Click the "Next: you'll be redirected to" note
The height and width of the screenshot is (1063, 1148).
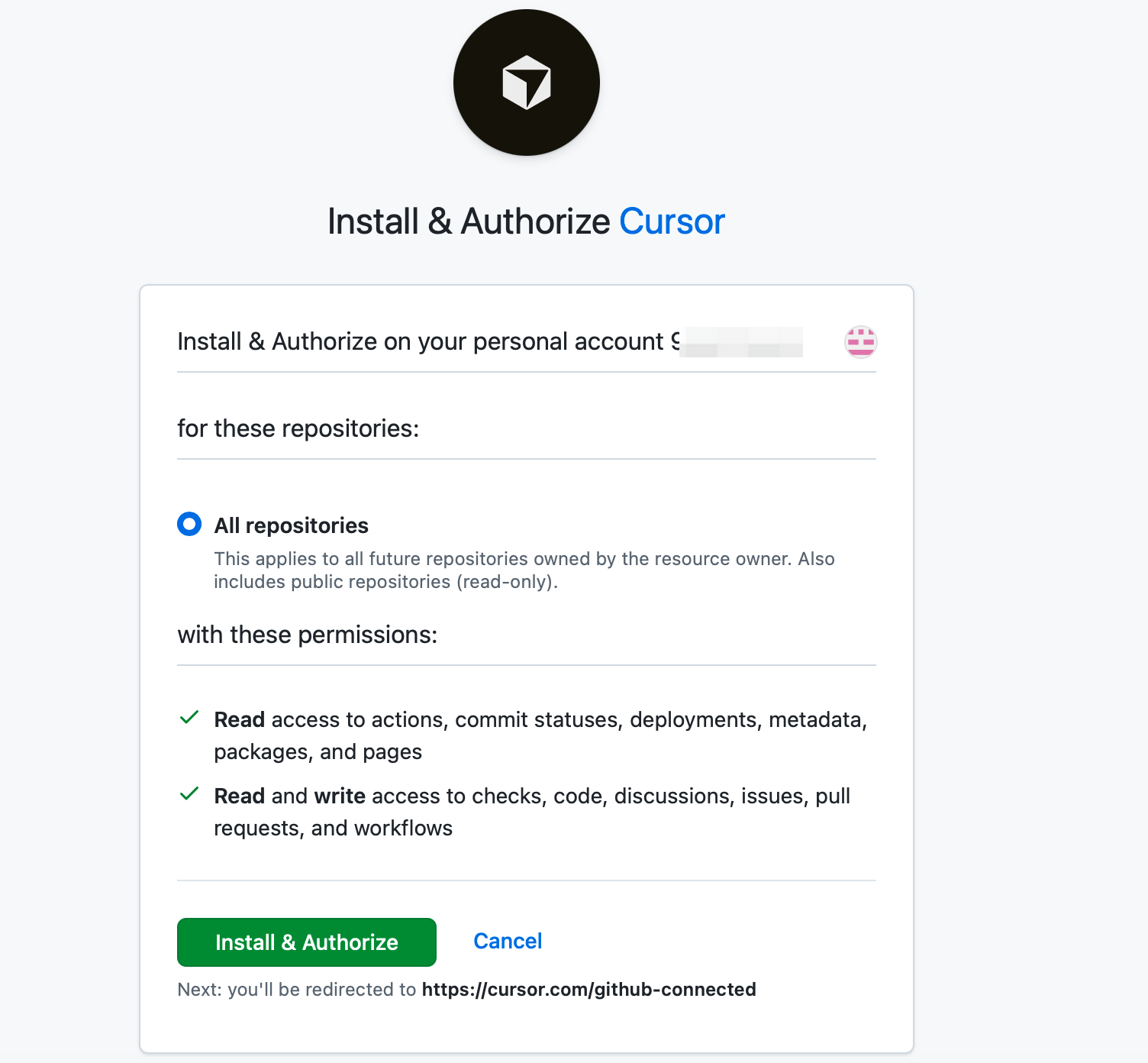point(296,990)
